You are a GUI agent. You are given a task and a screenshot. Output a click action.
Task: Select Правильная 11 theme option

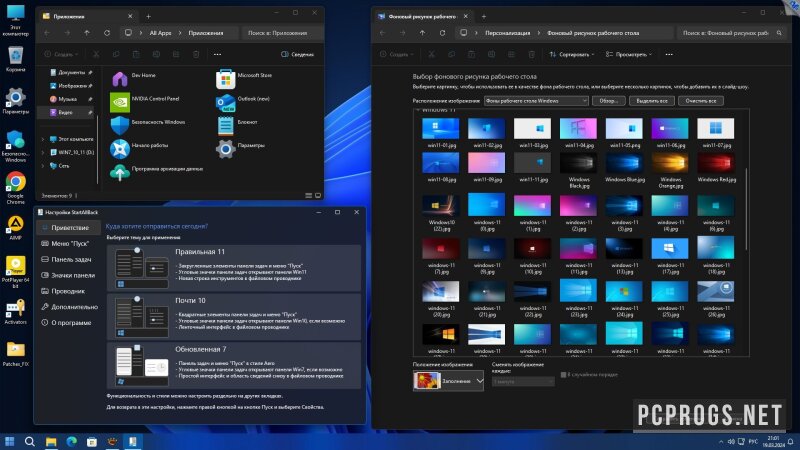click(x=234, y=266)
